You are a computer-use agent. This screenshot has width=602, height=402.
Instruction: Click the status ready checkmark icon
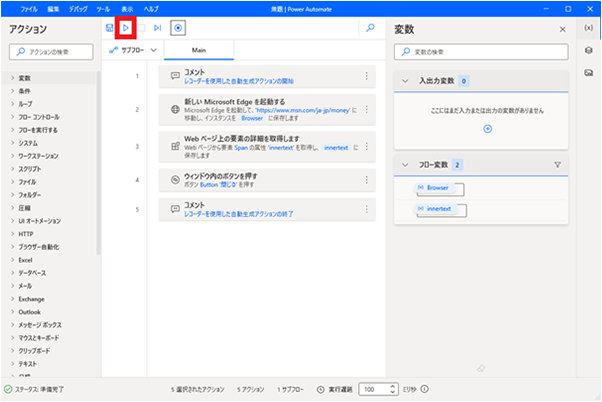8,389
